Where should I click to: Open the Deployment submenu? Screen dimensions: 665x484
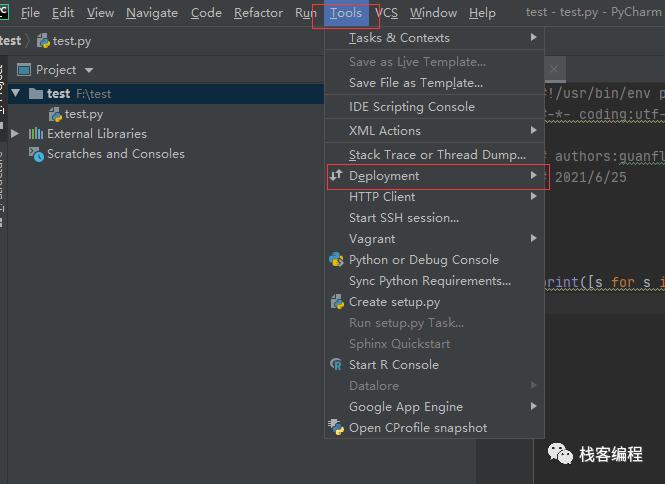[x=434, y=176]
